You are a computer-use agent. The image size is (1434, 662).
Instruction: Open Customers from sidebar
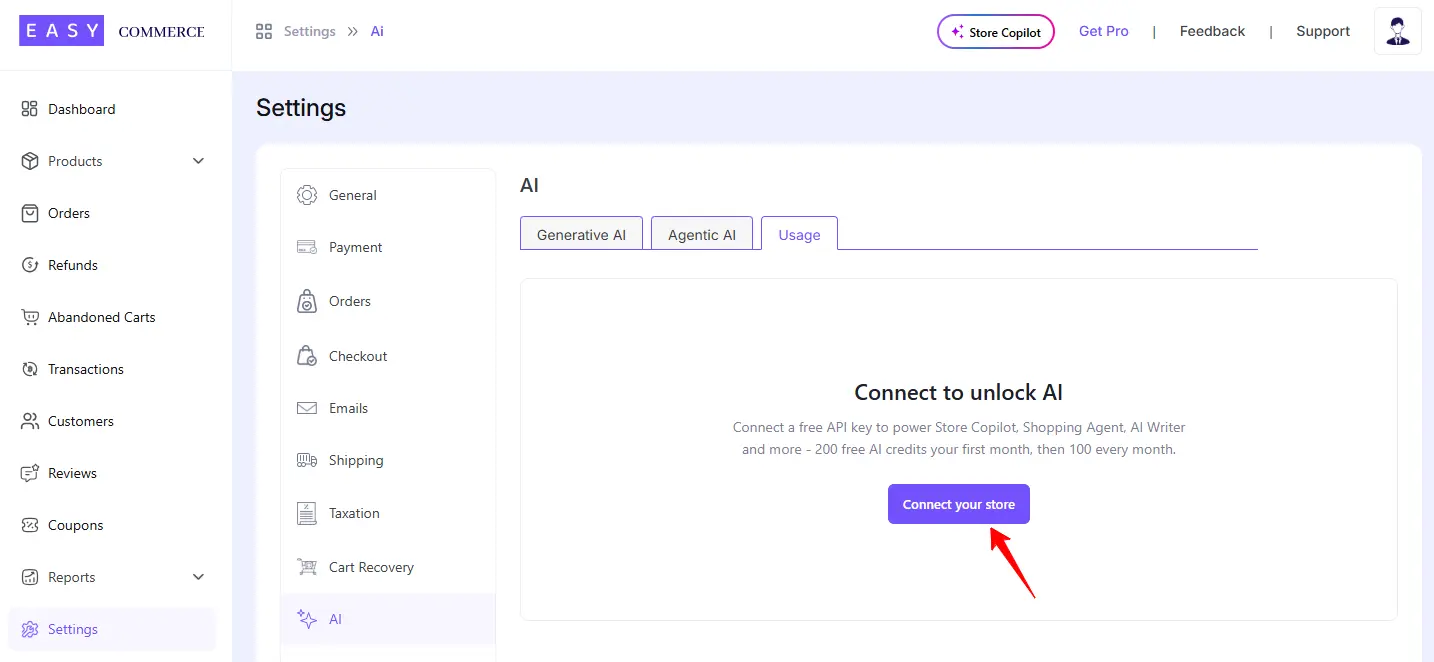112,421
